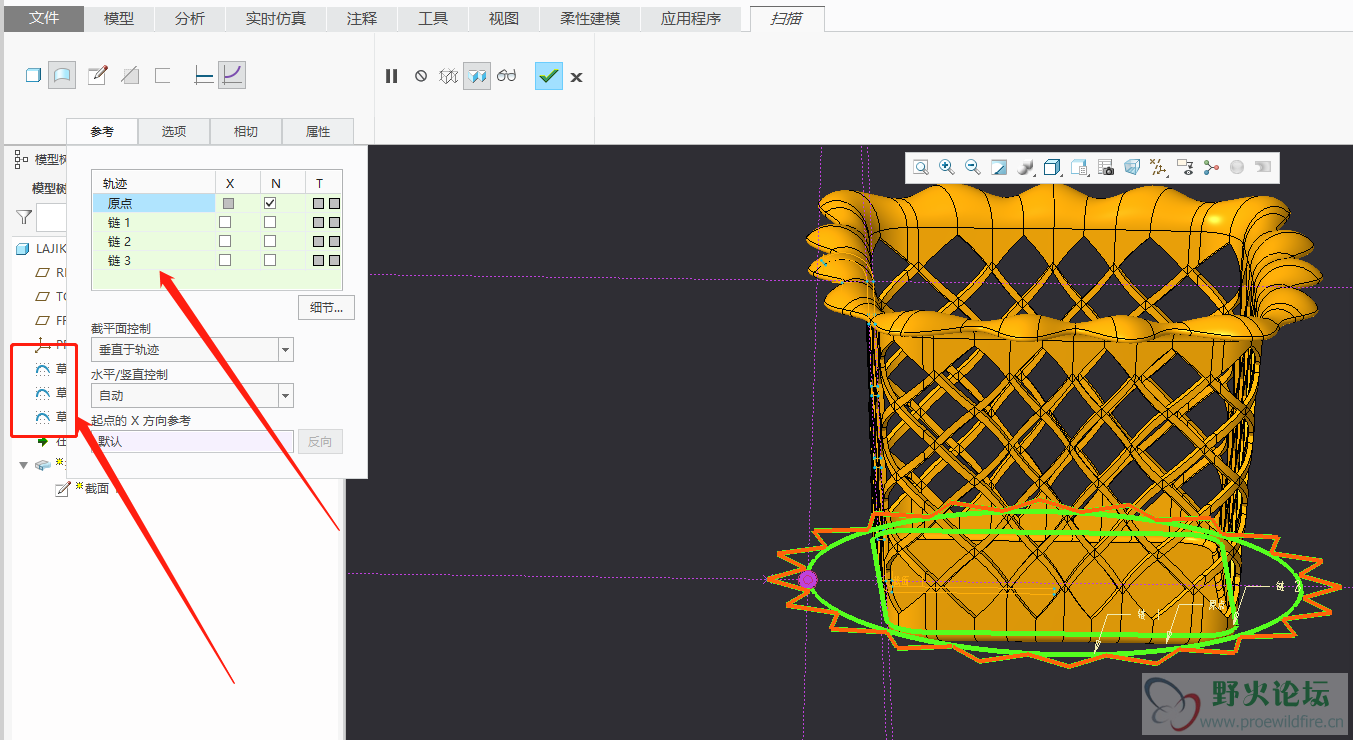Switch to the 柔性建模 ribbon tab
This screenshot has width=1353, height=740.
pos(590,19)
